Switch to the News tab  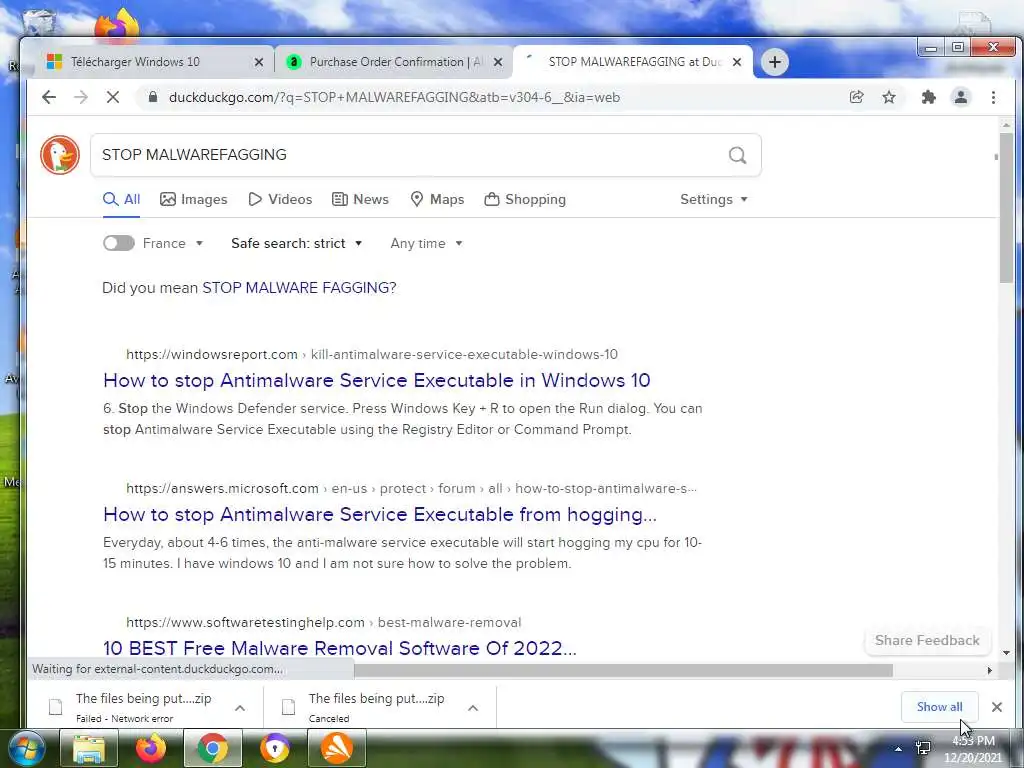360,199
